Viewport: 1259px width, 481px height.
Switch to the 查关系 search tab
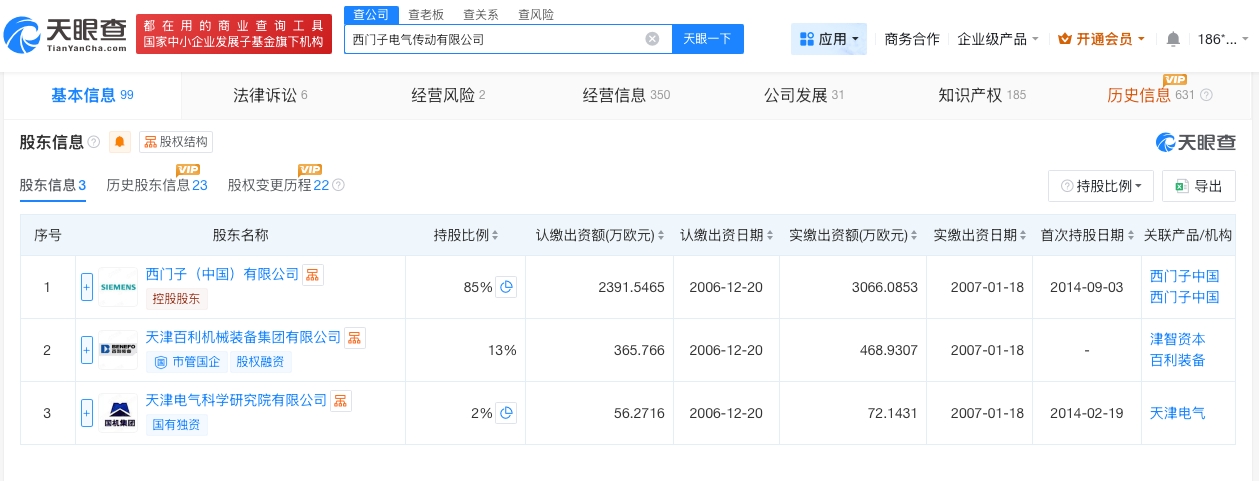point(481,14)
